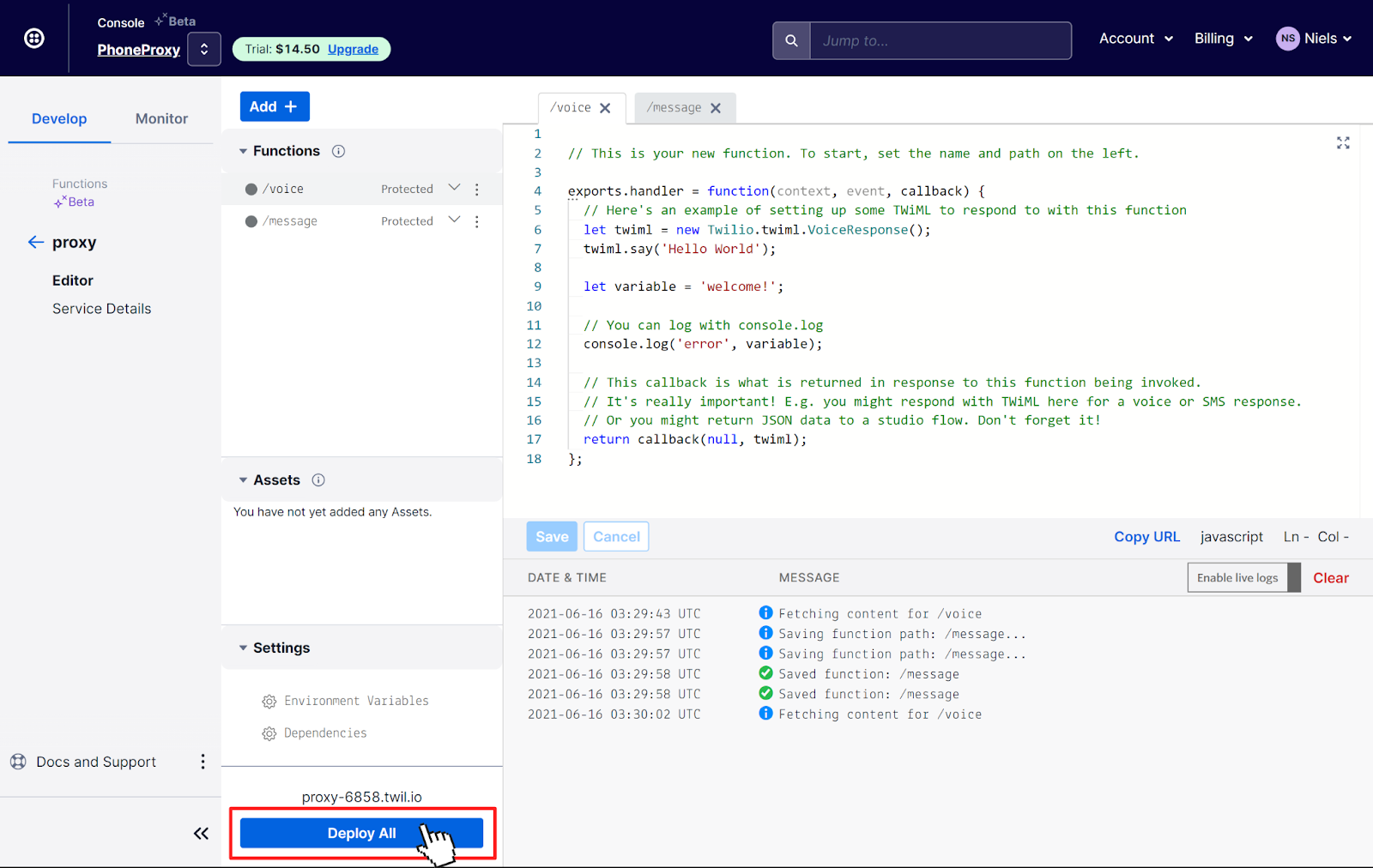The image size is (1373, 868).
Task: Open the Niels user menu
Action: click(1328, 39)
